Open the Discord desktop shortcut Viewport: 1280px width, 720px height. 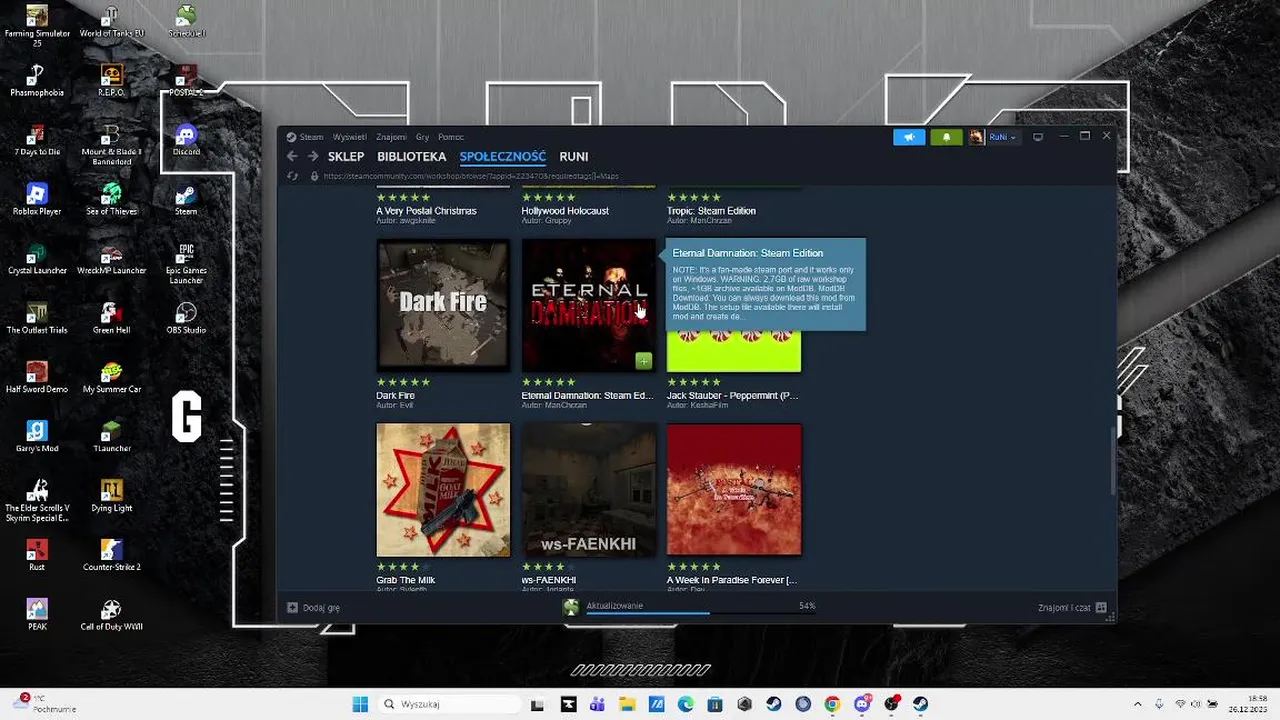tap(186, 140)
